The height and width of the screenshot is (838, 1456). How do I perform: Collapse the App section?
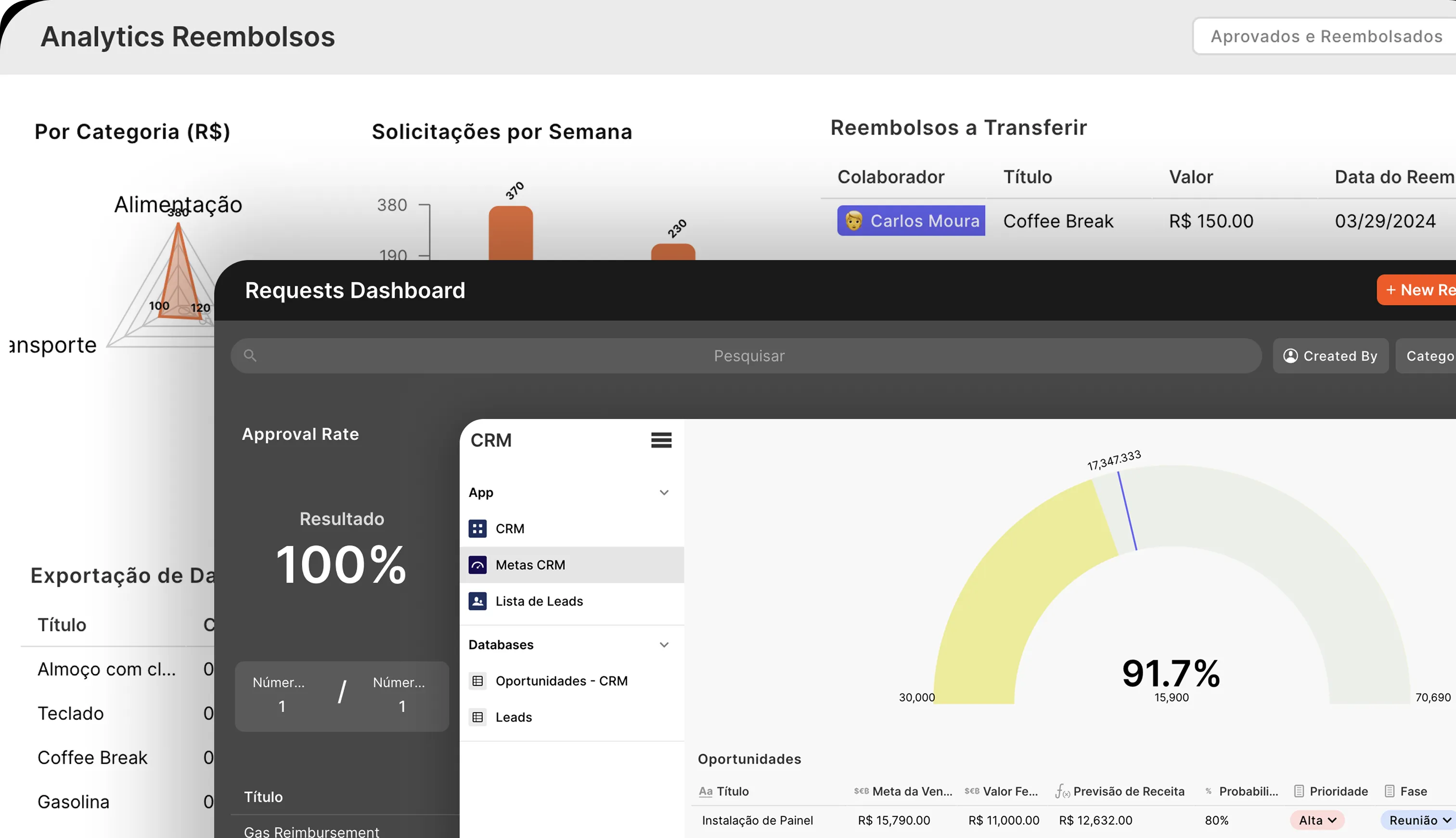click(x=664, y=493)
